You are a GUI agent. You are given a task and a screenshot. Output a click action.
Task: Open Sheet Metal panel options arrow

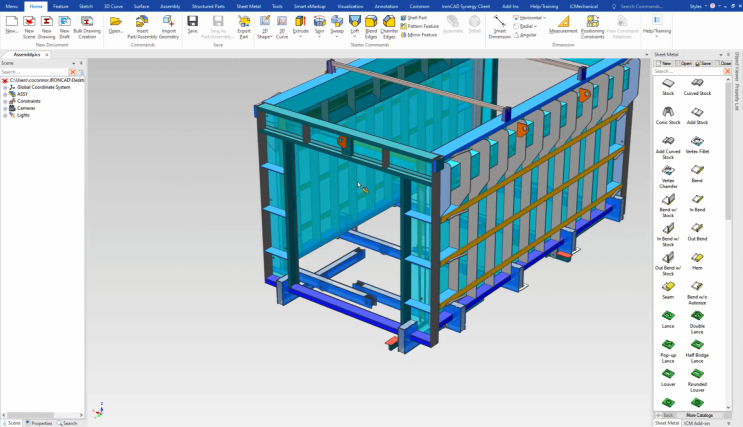point(721,55)
